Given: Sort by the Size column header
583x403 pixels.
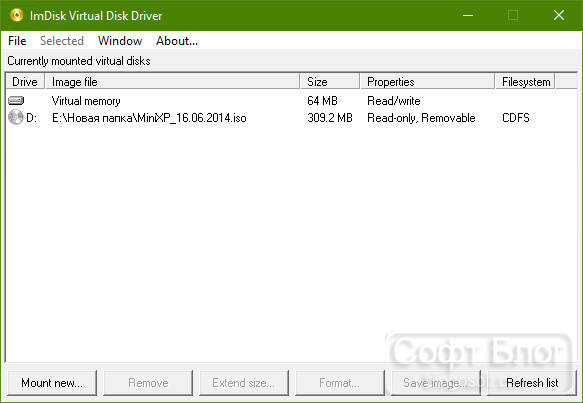Looking at the screenshot, I should (x=330, y=81).
